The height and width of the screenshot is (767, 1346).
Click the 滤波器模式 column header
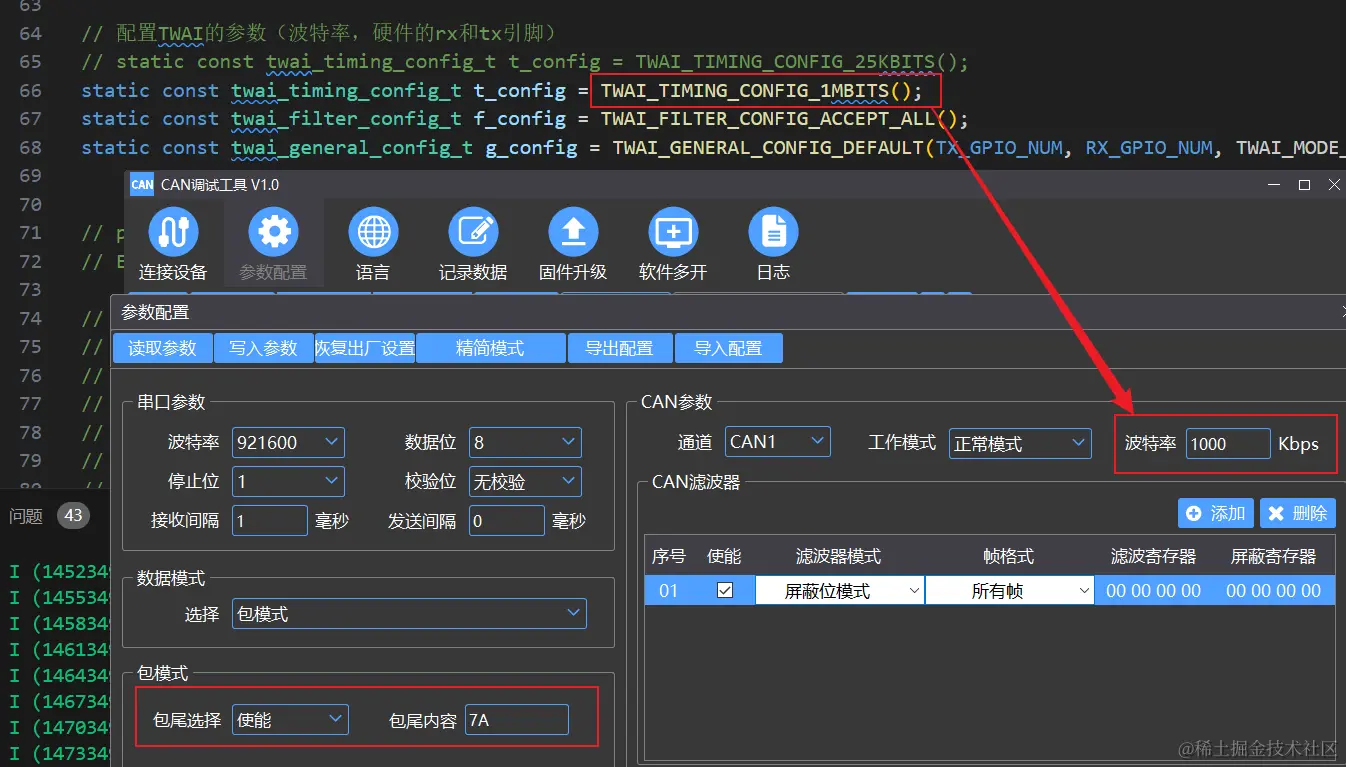(838, 556)
